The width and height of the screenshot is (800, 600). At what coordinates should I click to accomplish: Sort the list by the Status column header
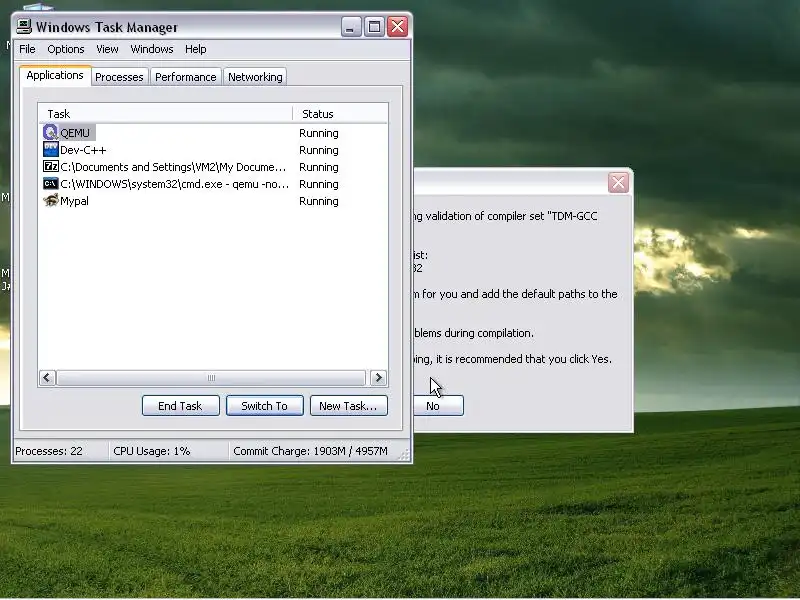click(x=340, y=113)
